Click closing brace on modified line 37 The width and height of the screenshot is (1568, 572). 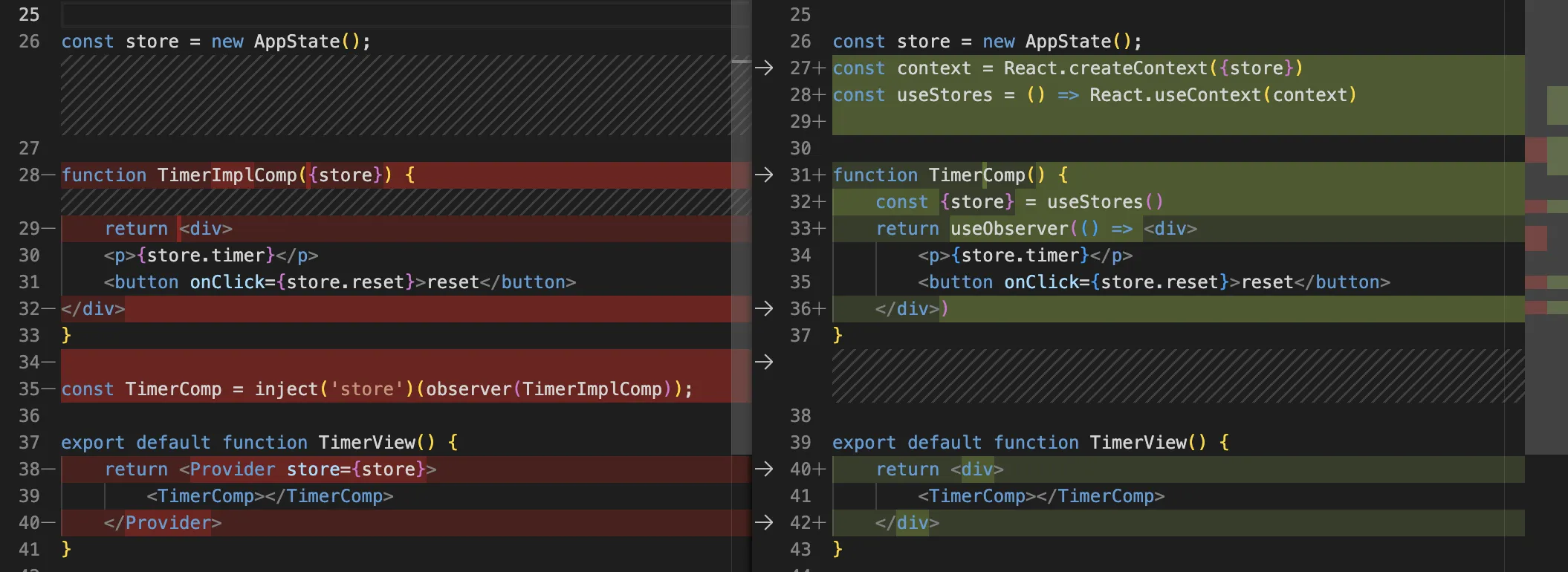pyautogui.click(x=838, y=336)
